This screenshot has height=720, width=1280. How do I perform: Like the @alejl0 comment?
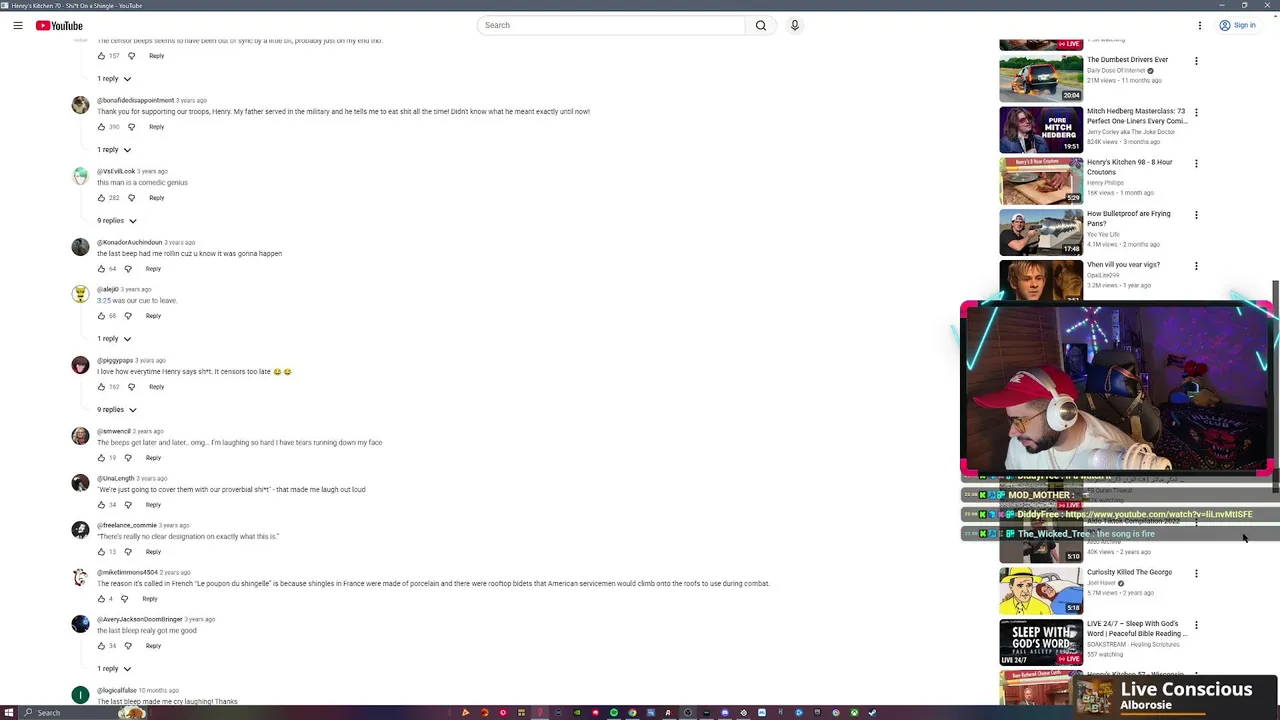(x=101, y=316)
